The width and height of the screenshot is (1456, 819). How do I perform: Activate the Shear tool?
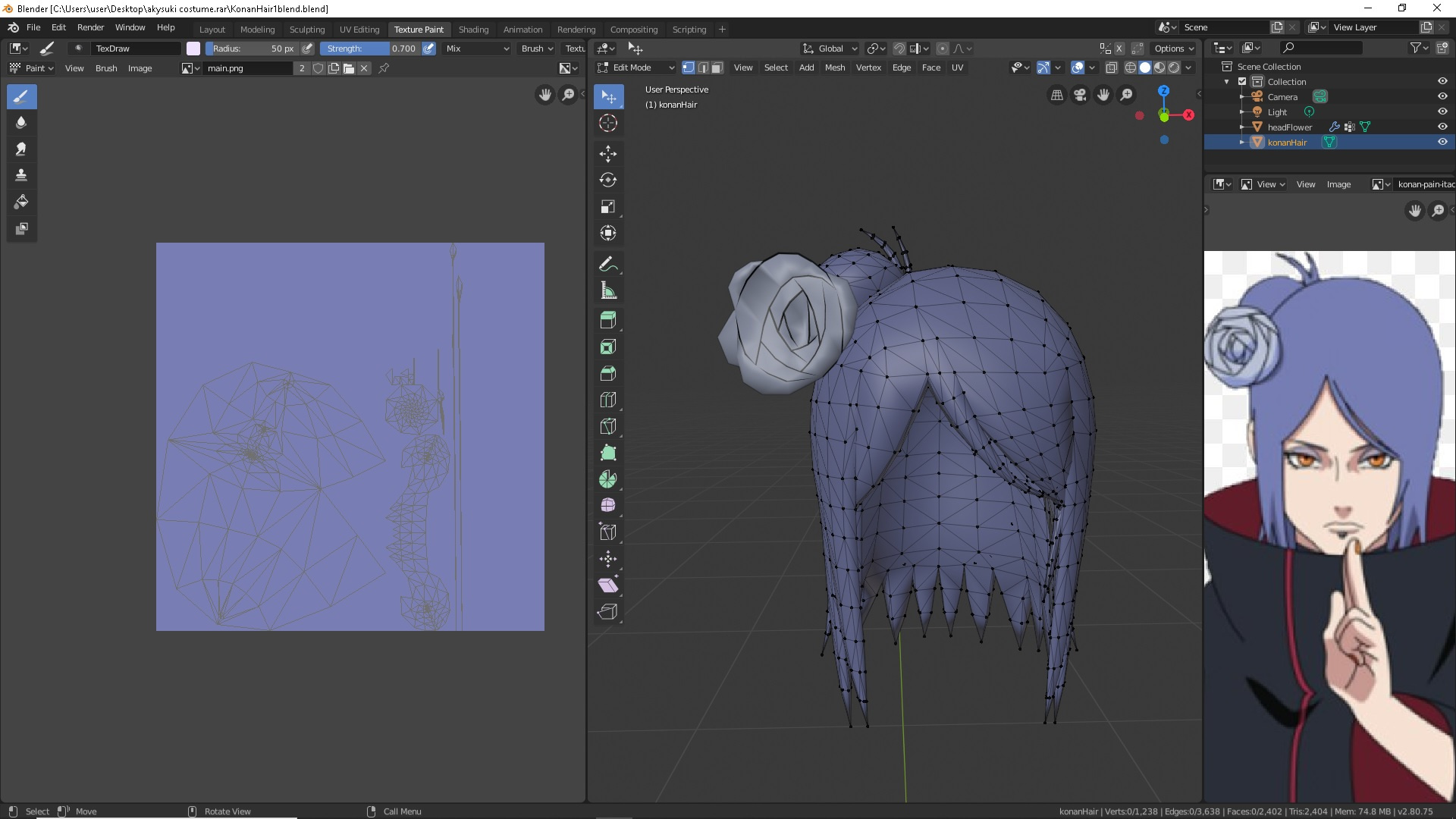coord(608,586)
